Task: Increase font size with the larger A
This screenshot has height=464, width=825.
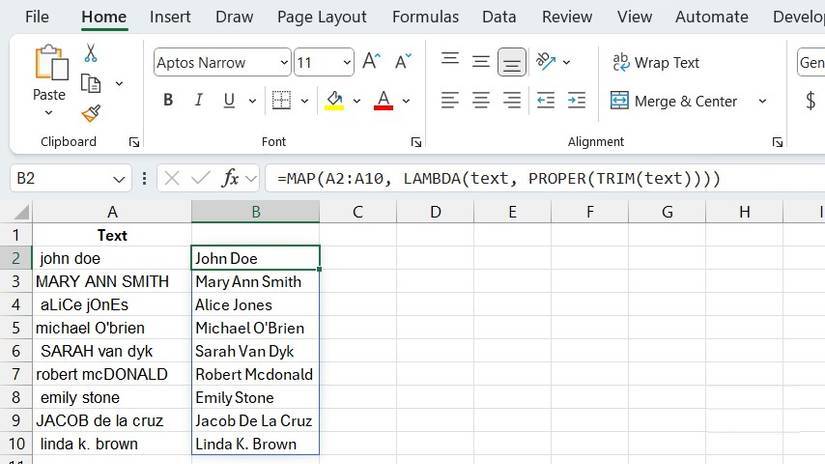Action: [371, 62]
